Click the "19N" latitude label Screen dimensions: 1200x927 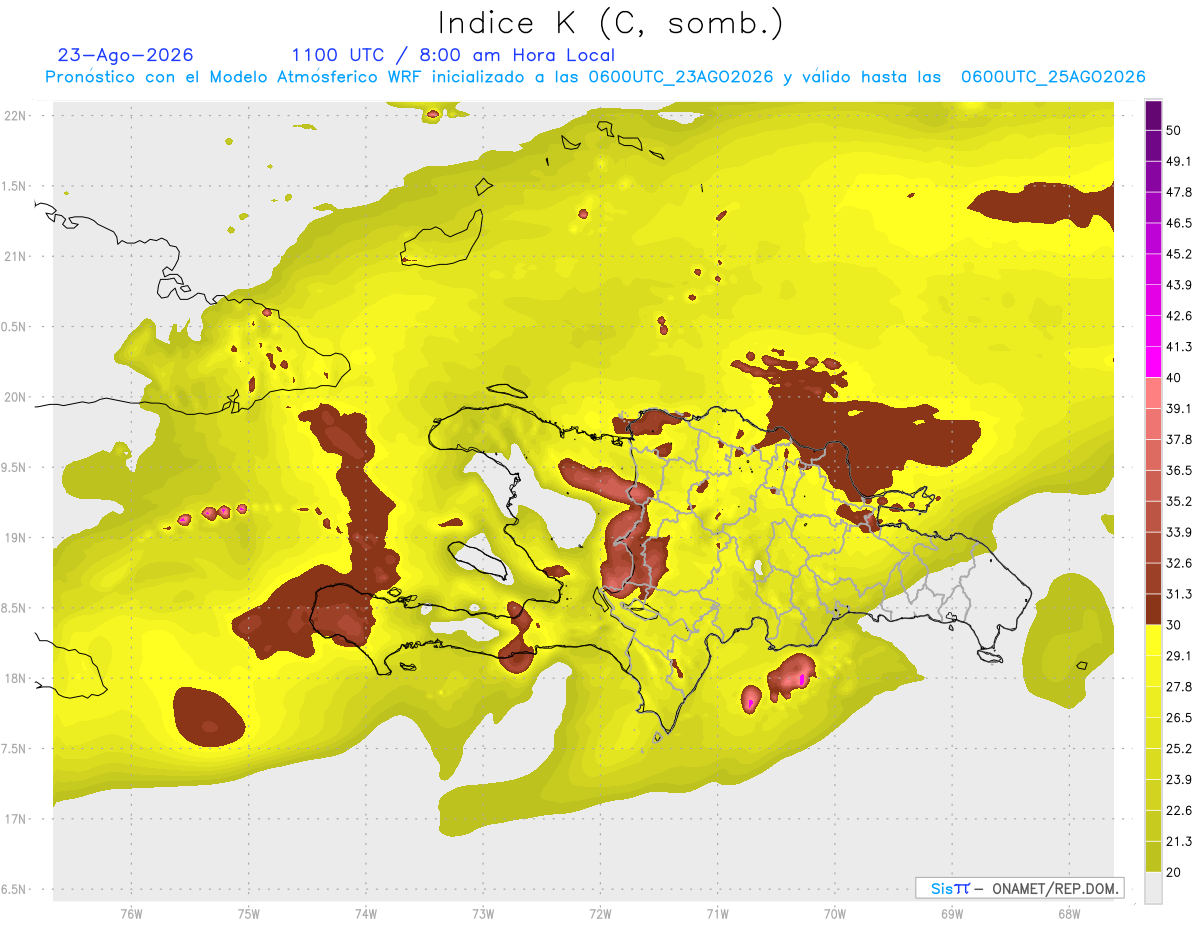pos(15,538)
